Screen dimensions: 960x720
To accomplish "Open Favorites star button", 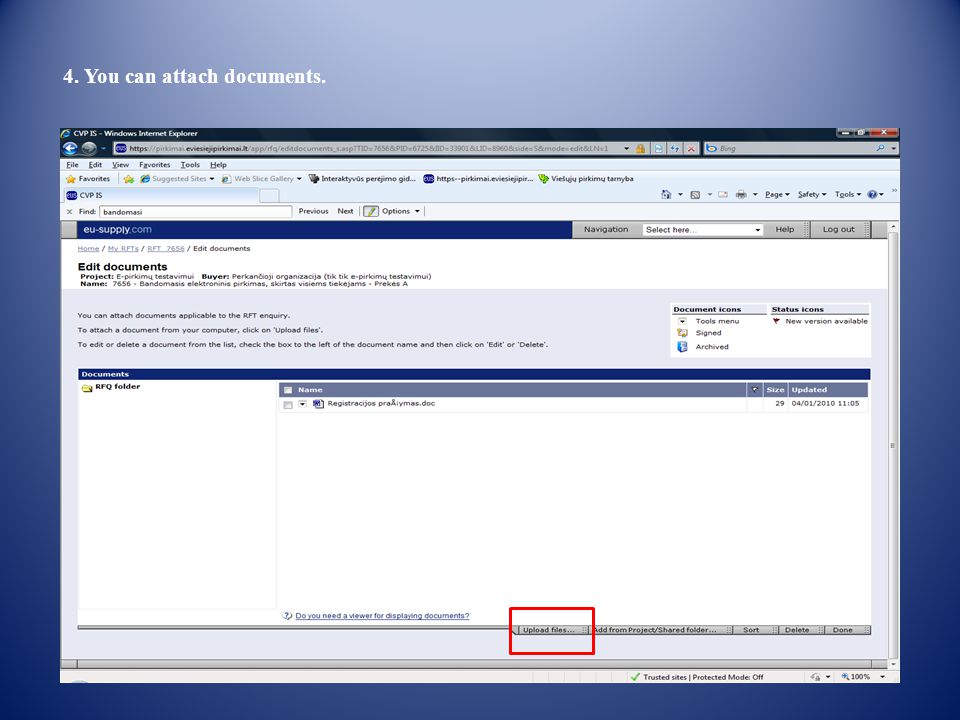I will point(88,179).
